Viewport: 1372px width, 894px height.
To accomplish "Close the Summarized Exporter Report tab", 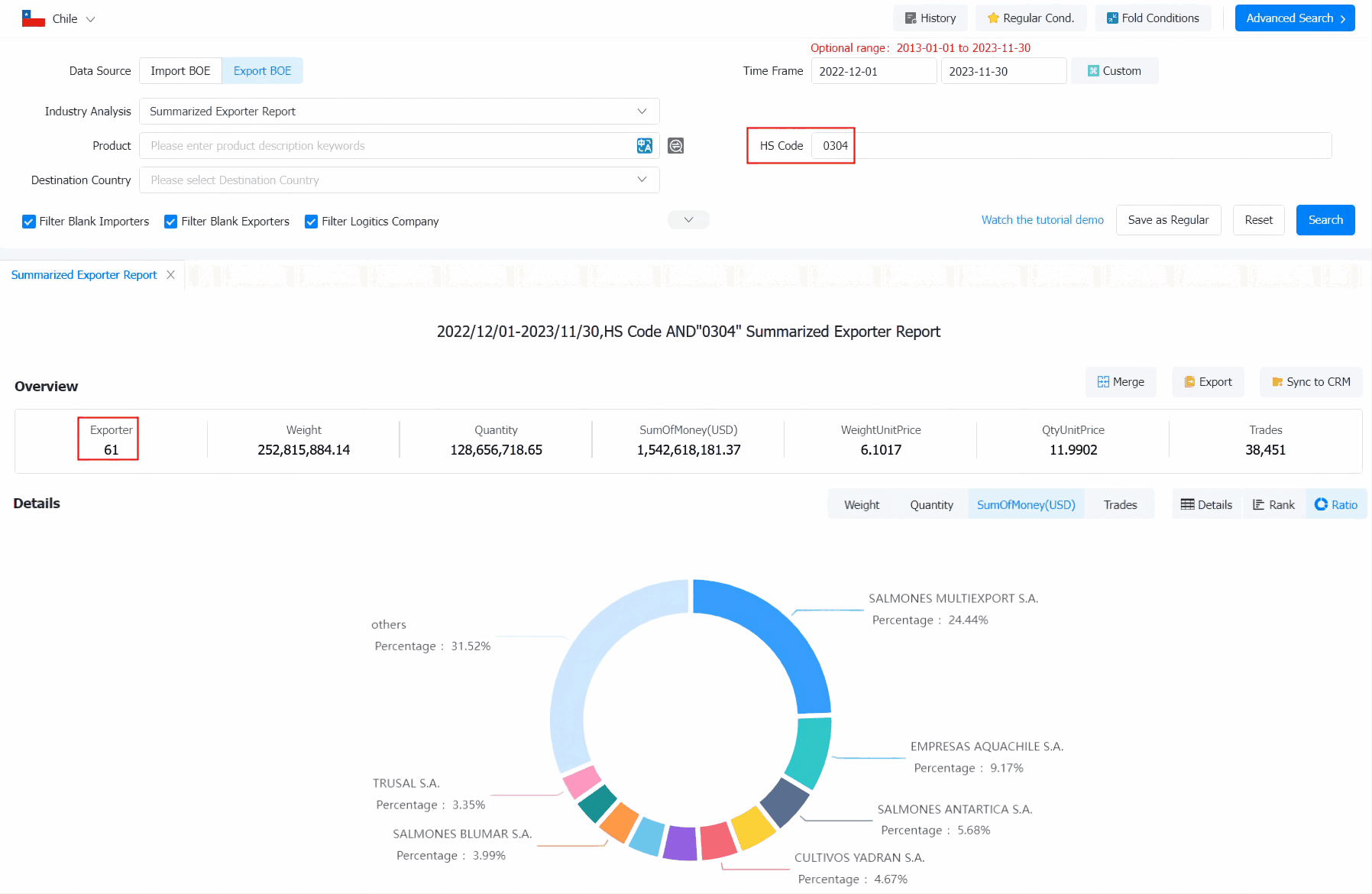I will coord(171,275).
